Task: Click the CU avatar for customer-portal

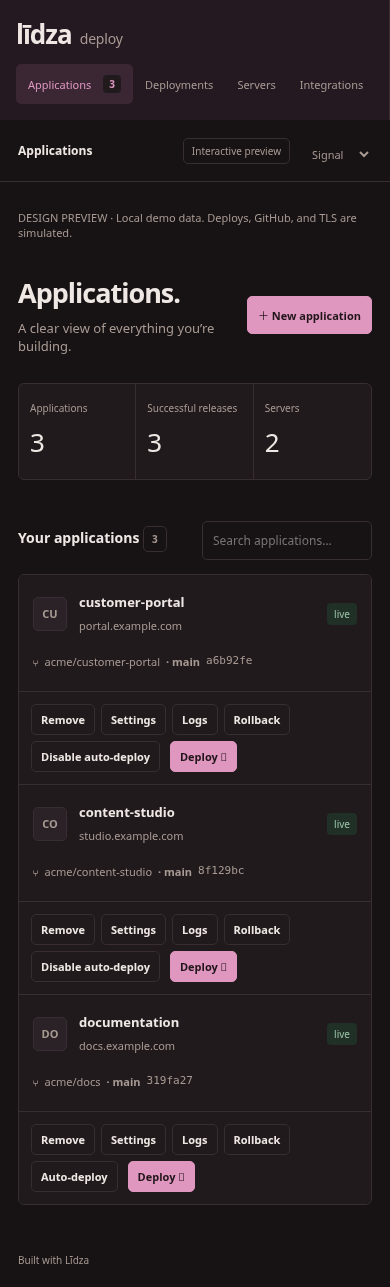Action: (x=50, y=614)
